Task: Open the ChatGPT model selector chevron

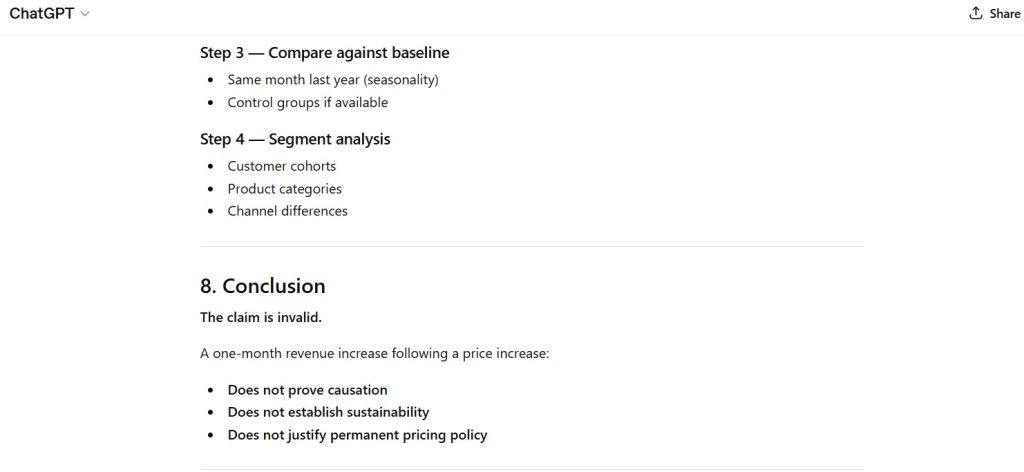Action: [85, 14]
